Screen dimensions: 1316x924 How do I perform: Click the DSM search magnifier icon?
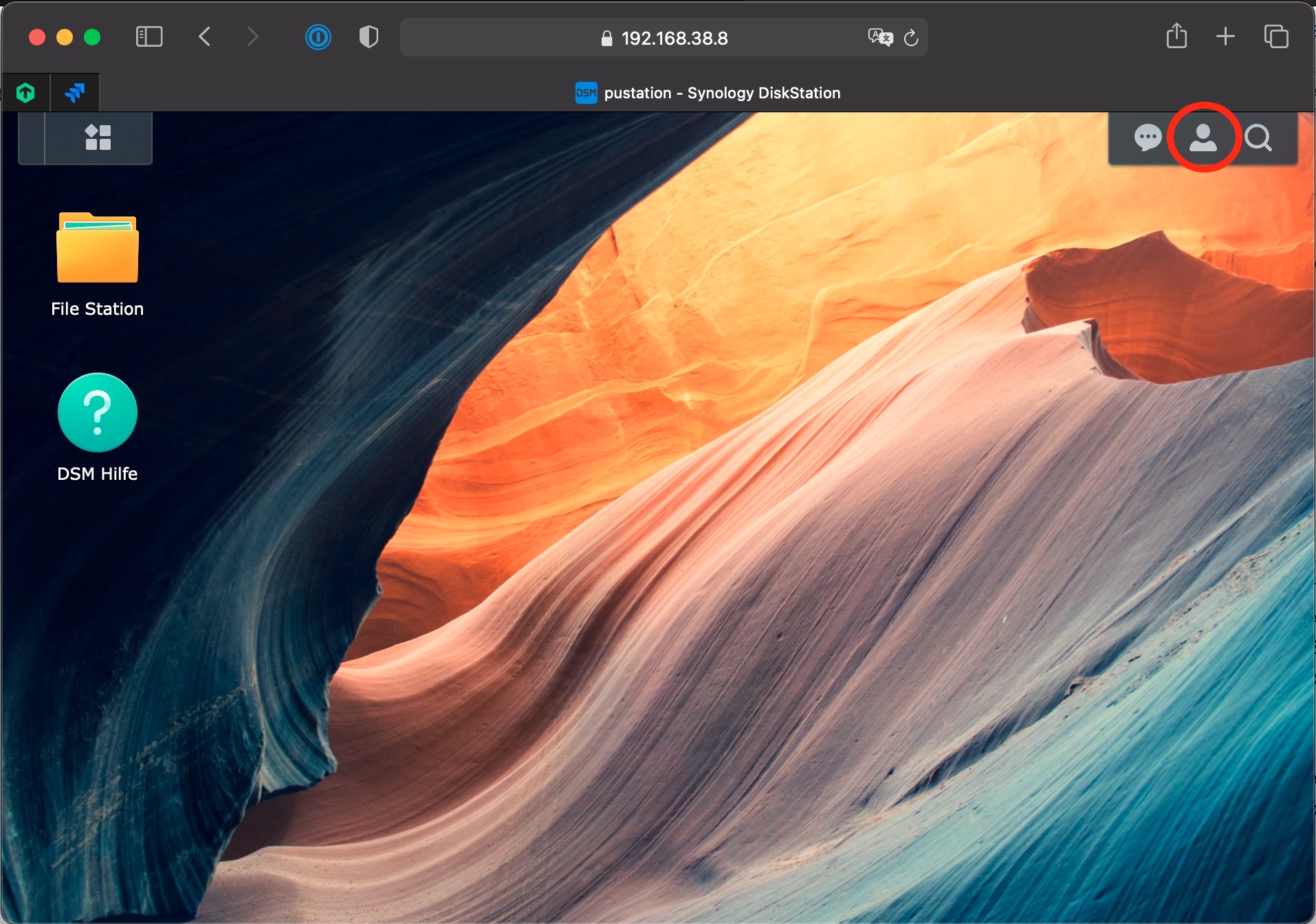pos(1258,137)
